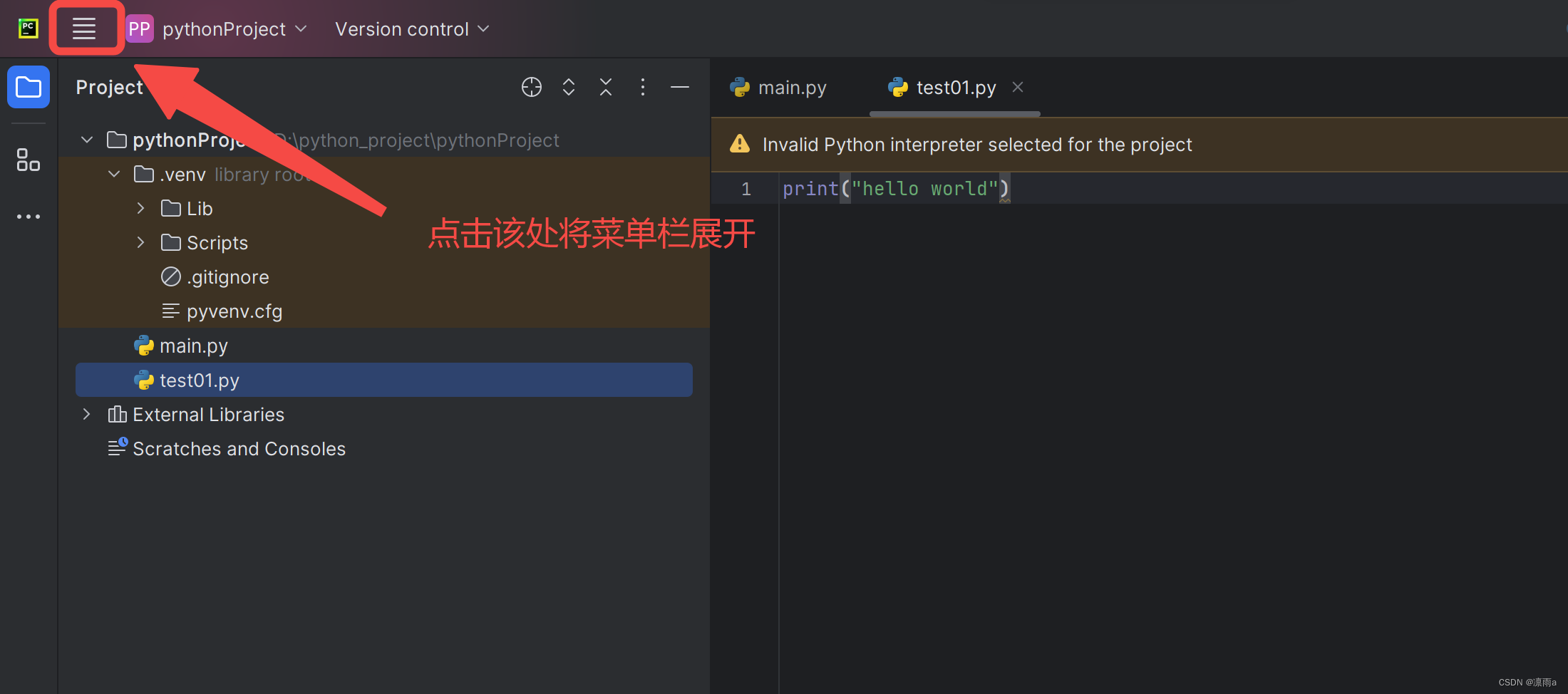Click the .gitignore file icon
Viewport: 1568px width, 694px height.
pyautogui.click(x=171, y=276)
